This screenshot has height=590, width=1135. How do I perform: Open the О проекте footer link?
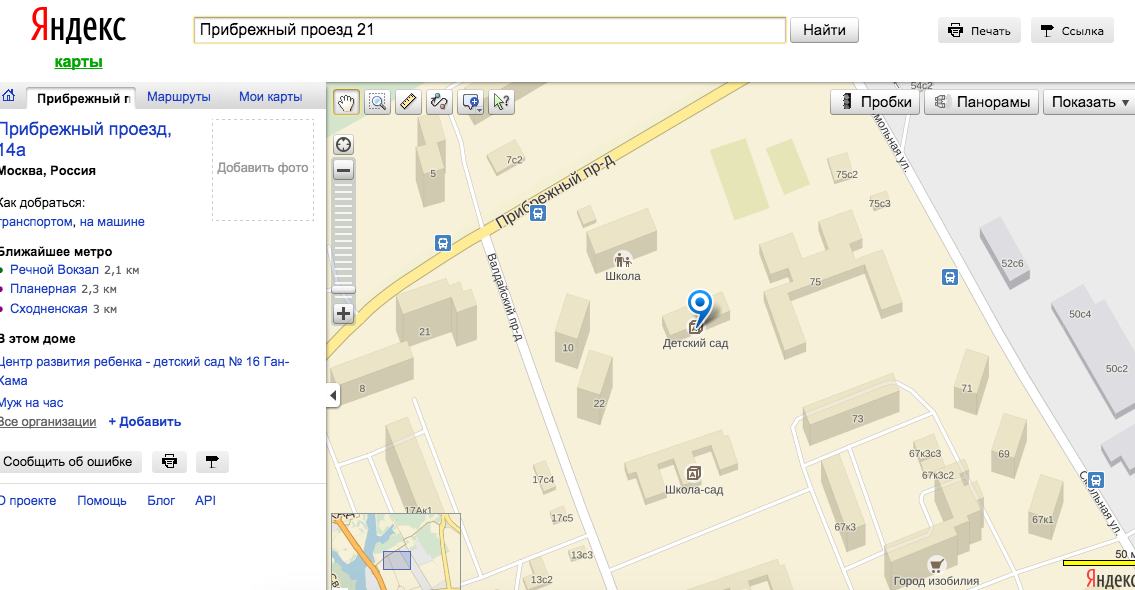tap(28, 501)
